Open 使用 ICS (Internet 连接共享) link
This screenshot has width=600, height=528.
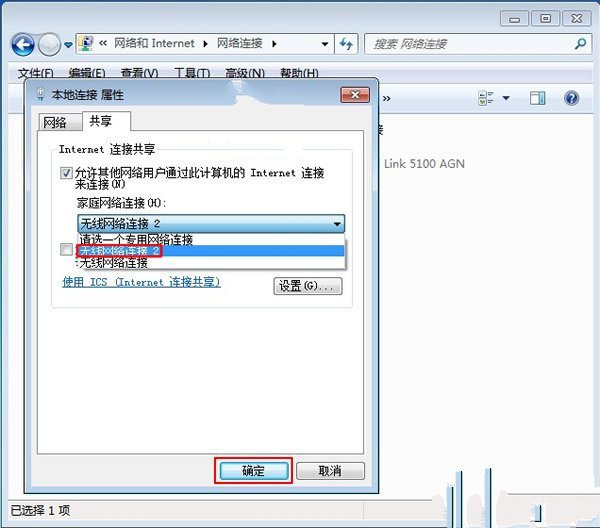click(x=141, y=282)
